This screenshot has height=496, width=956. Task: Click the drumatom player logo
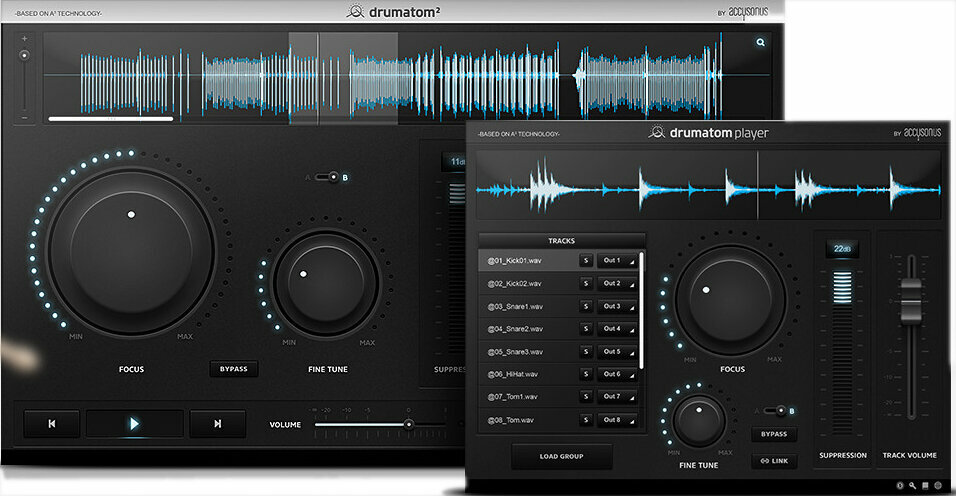click(708, 132)
